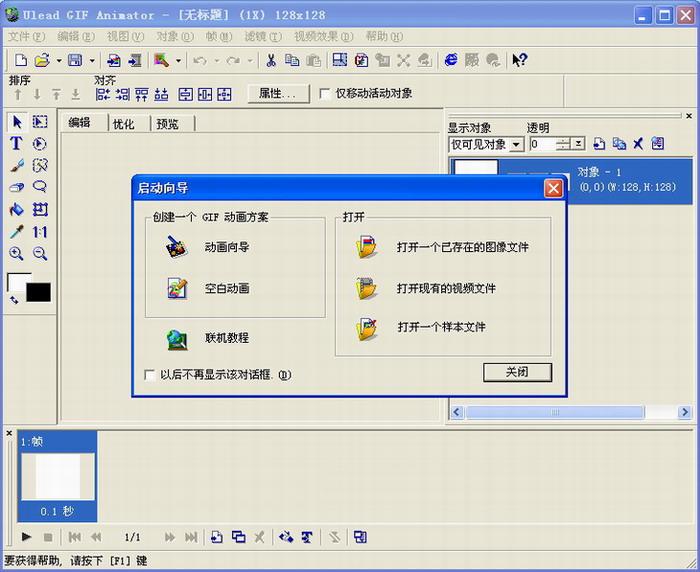
Task: Expand the Redo history dropdown arrow
Action: (250, 60)
